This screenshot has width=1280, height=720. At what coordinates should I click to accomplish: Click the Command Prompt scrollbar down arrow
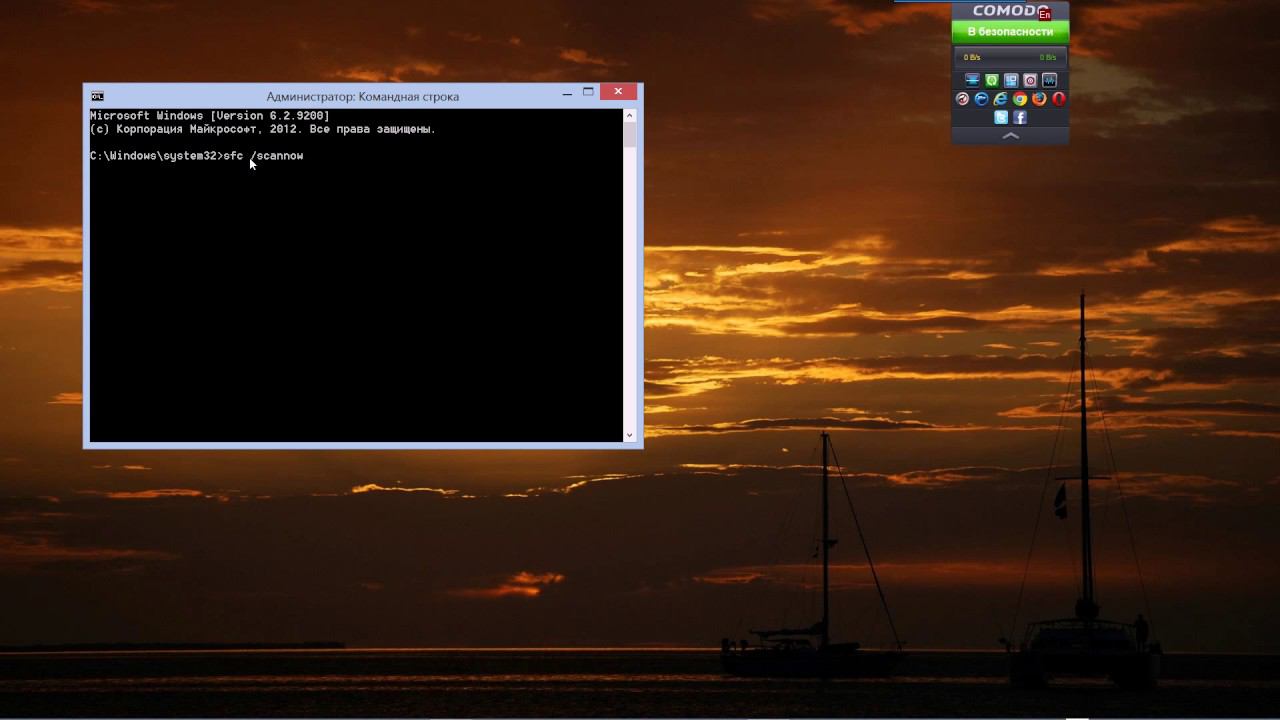(630, 435)
